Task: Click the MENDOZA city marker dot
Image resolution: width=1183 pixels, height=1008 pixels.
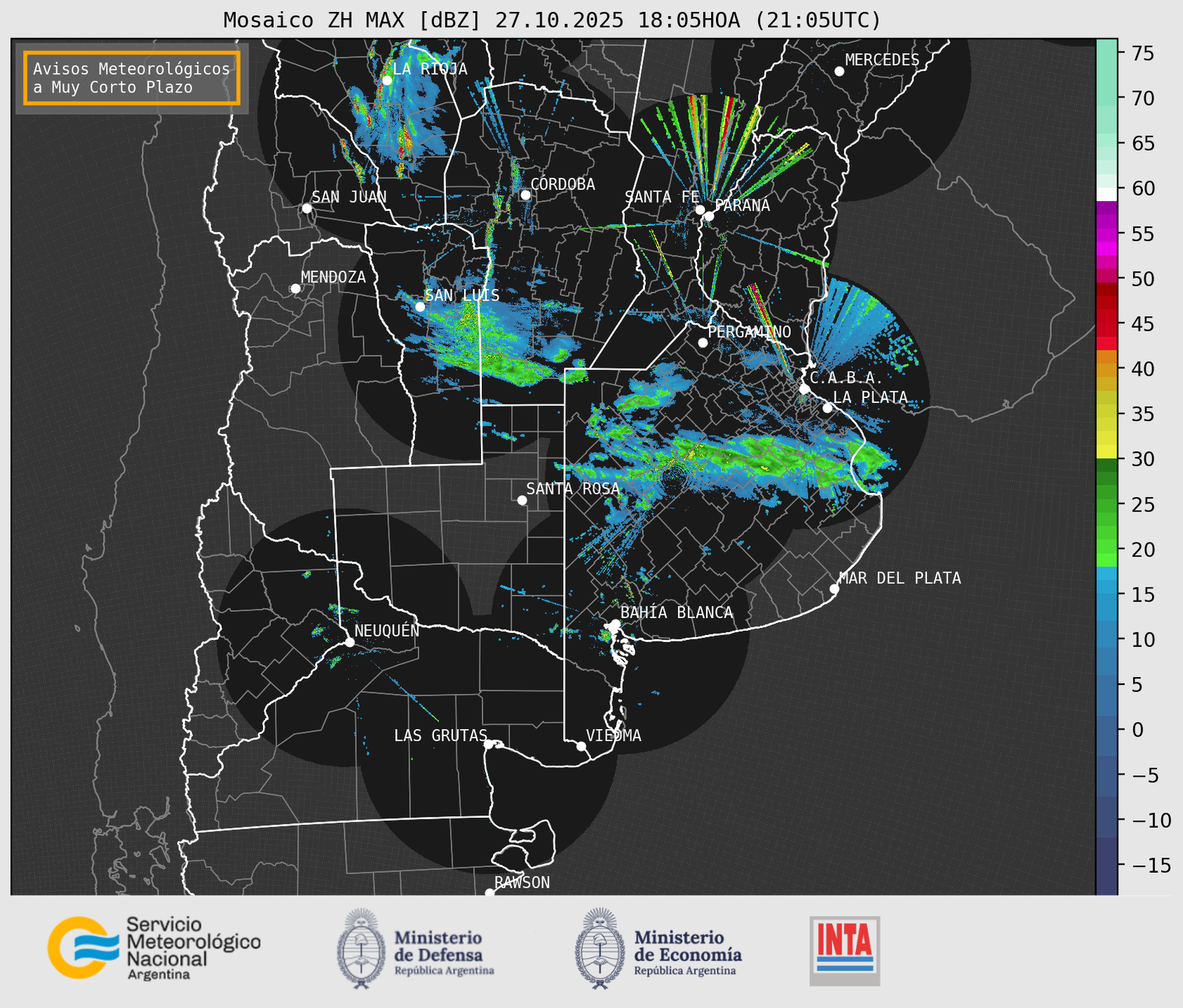Action: coord(295,289)
